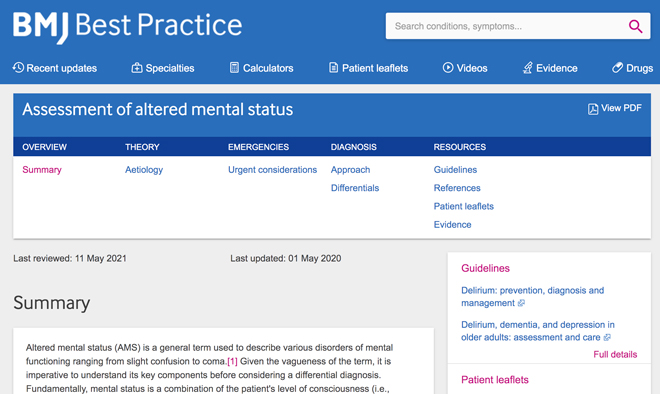Open Patient leaflets in the top navigation
This screenshot has height=394, width=660.
point(368,68)
